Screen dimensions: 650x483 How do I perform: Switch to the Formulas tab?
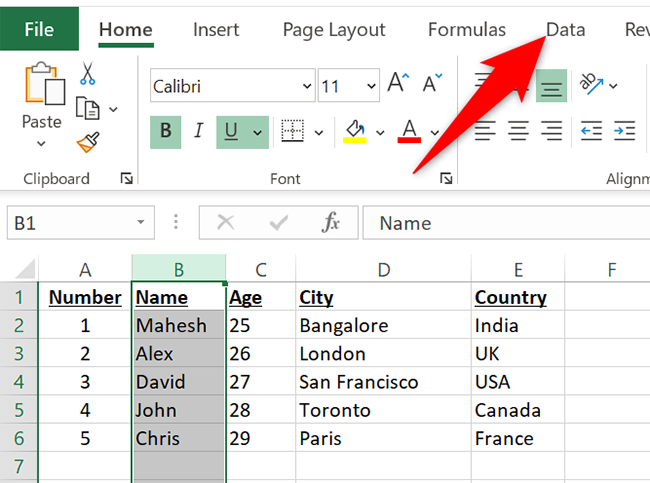pyautogui.click(x=467, y=30)
